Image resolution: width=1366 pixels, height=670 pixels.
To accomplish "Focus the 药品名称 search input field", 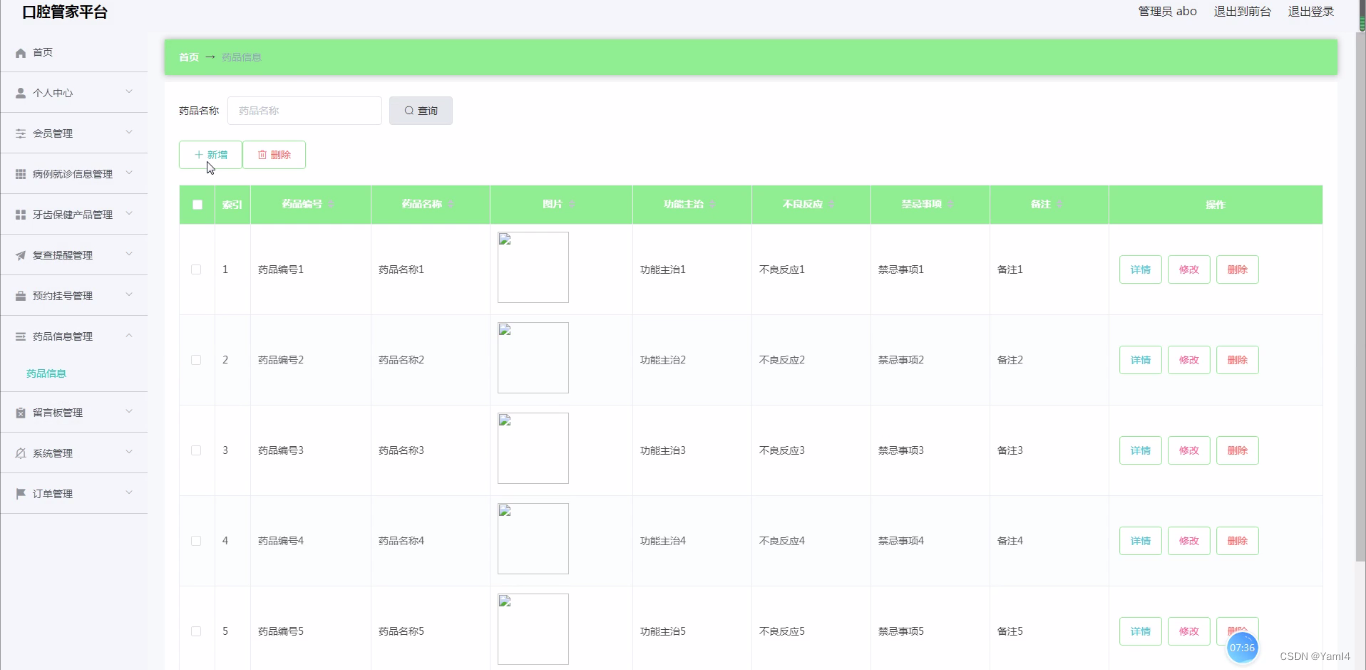I will [304, 111].
